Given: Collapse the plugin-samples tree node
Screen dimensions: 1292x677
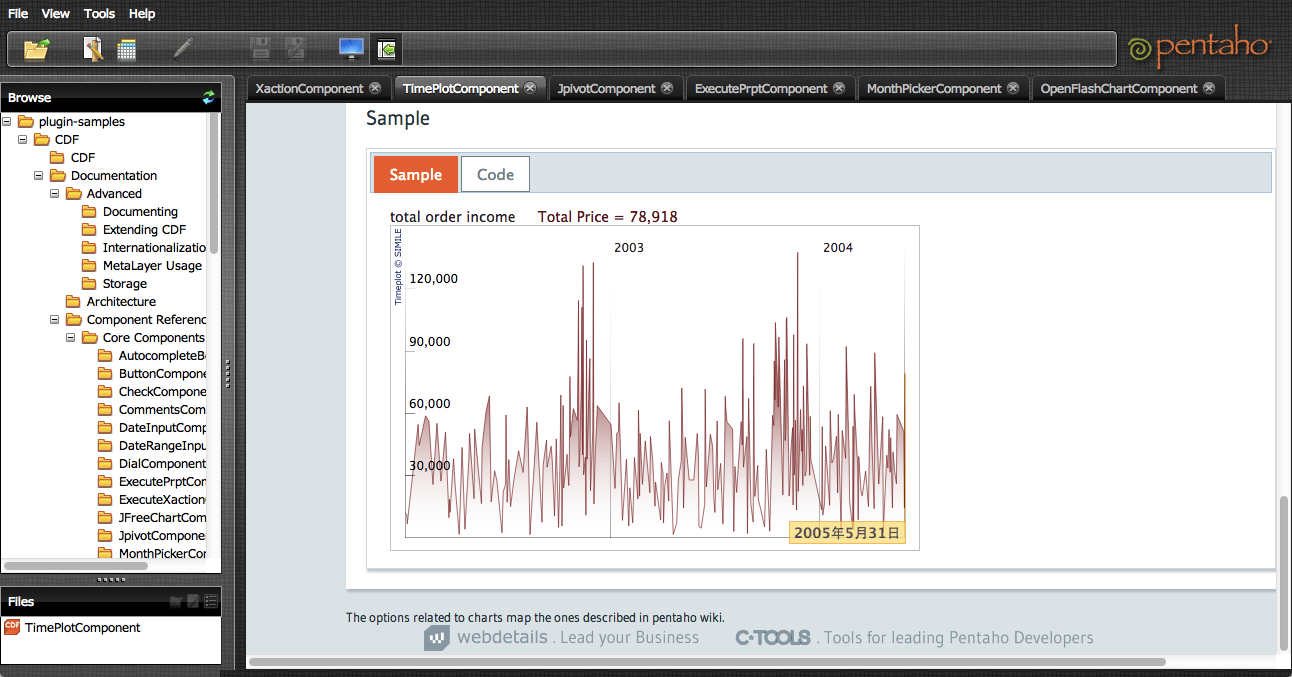Looking at the screenshot, I should (7, 121).
